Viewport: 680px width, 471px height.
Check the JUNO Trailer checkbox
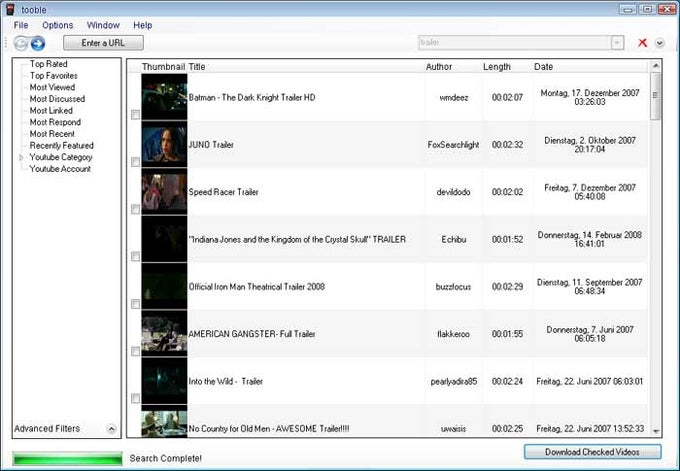[135, 162]
